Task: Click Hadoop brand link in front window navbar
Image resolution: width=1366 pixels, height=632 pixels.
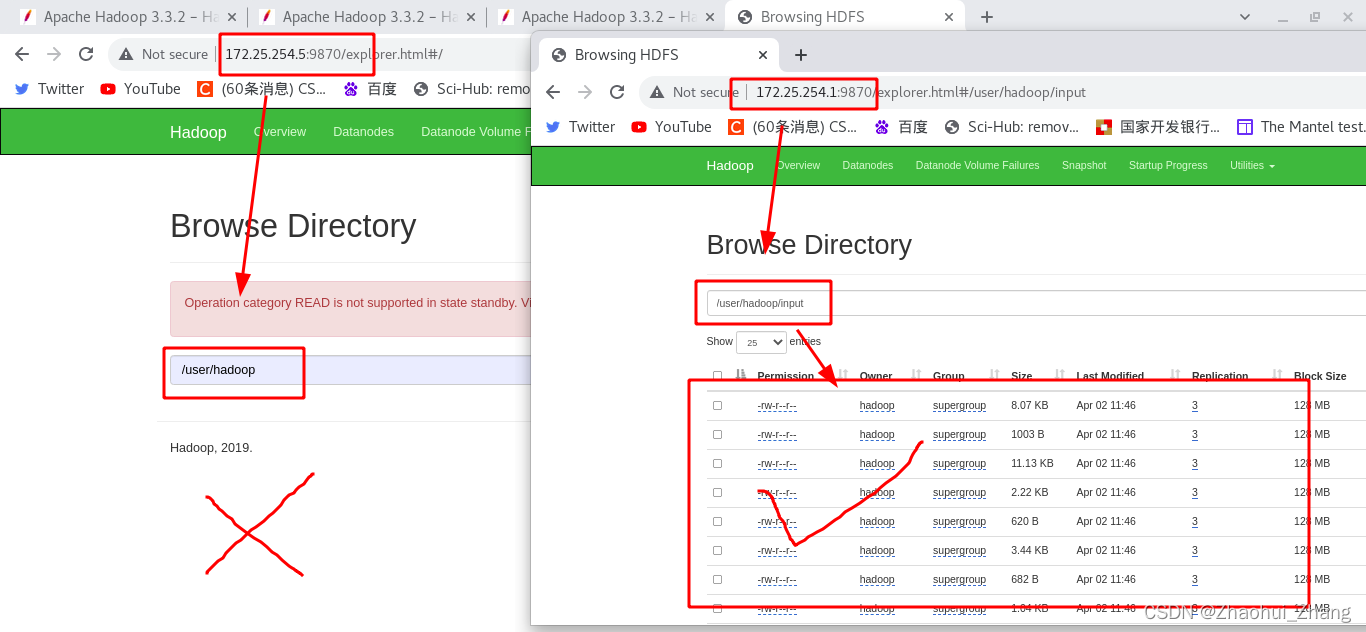Action: (x=730, y=165)
